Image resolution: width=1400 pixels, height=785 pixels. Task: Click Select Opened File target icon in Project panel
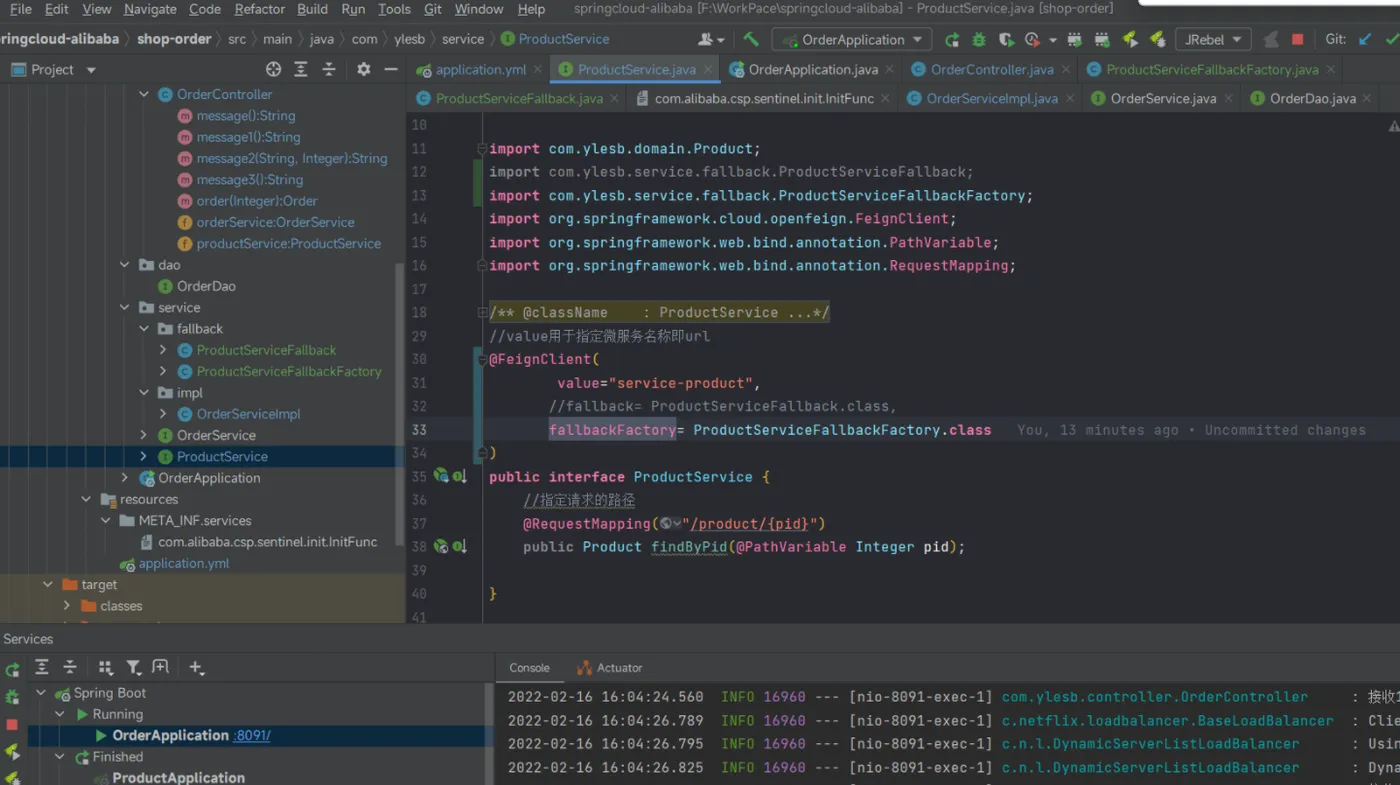[273, 69]
